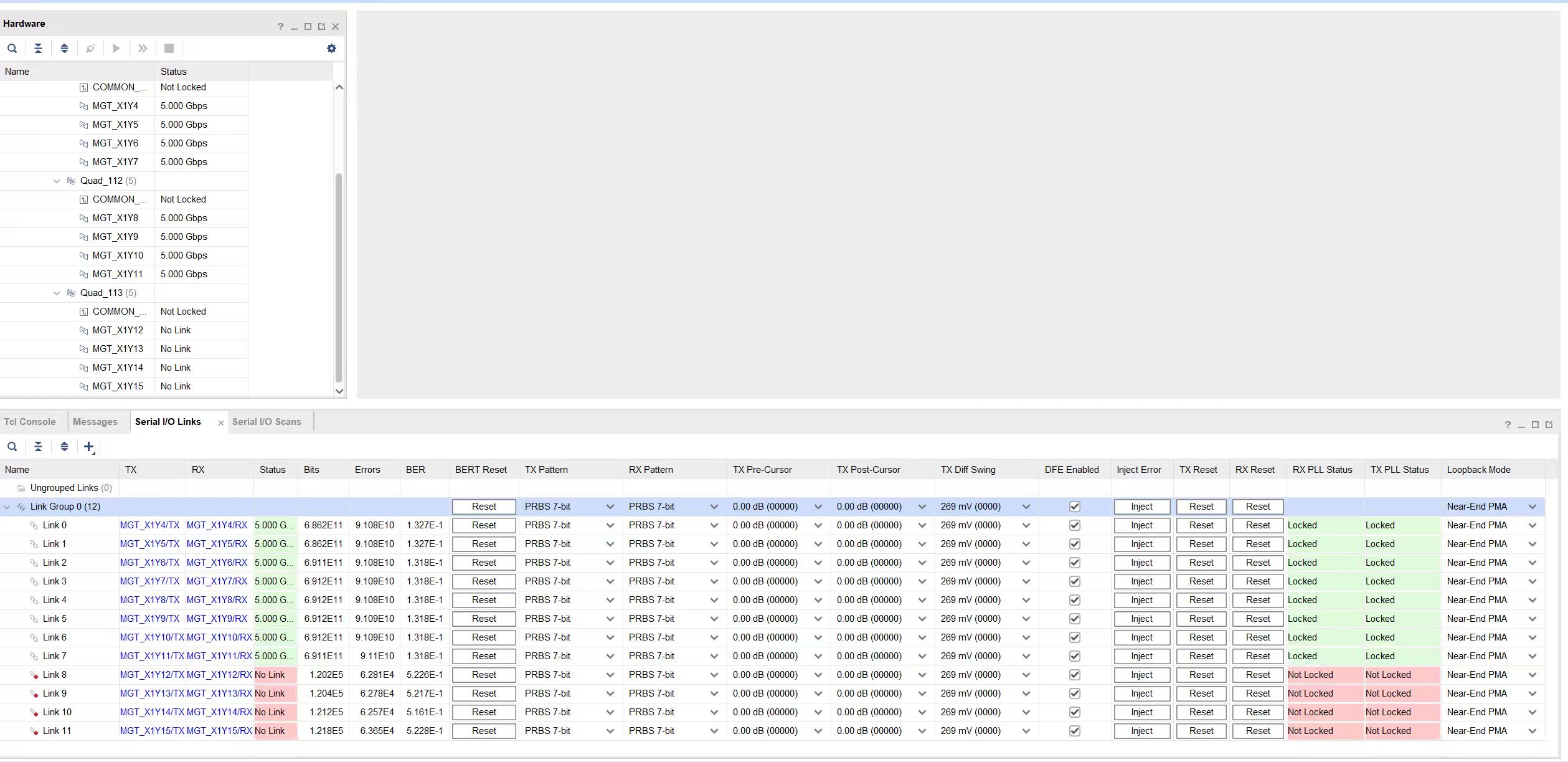
Task: Click Inject button for Link 3
Action: point(1141,581)
